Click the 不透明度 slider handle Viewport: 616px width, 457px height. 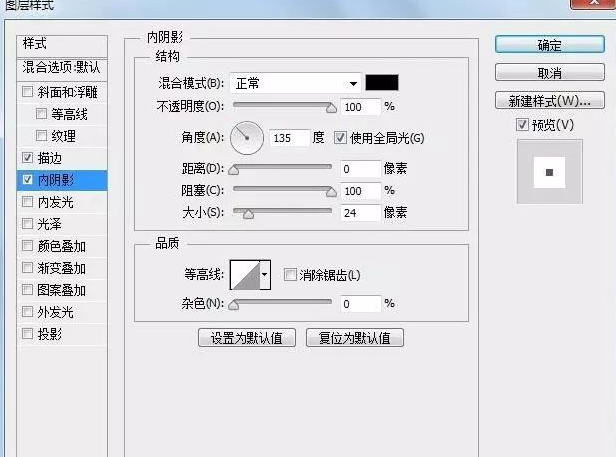pos(332,108)
